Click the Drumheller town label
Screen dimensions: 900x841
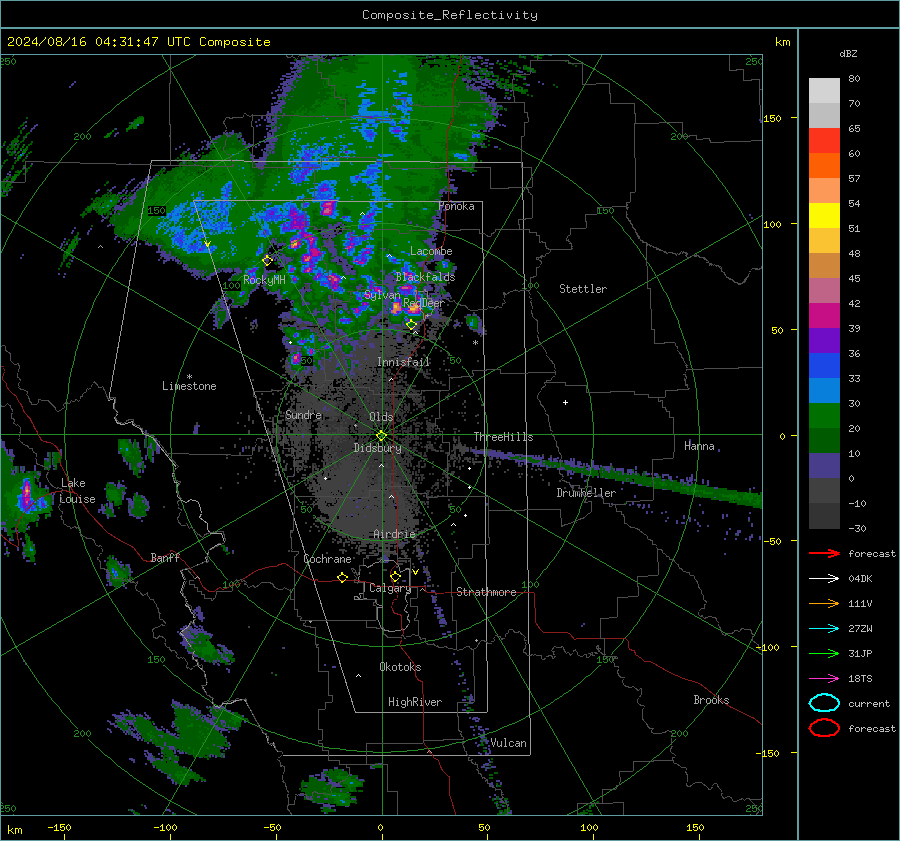pos(586,493)
